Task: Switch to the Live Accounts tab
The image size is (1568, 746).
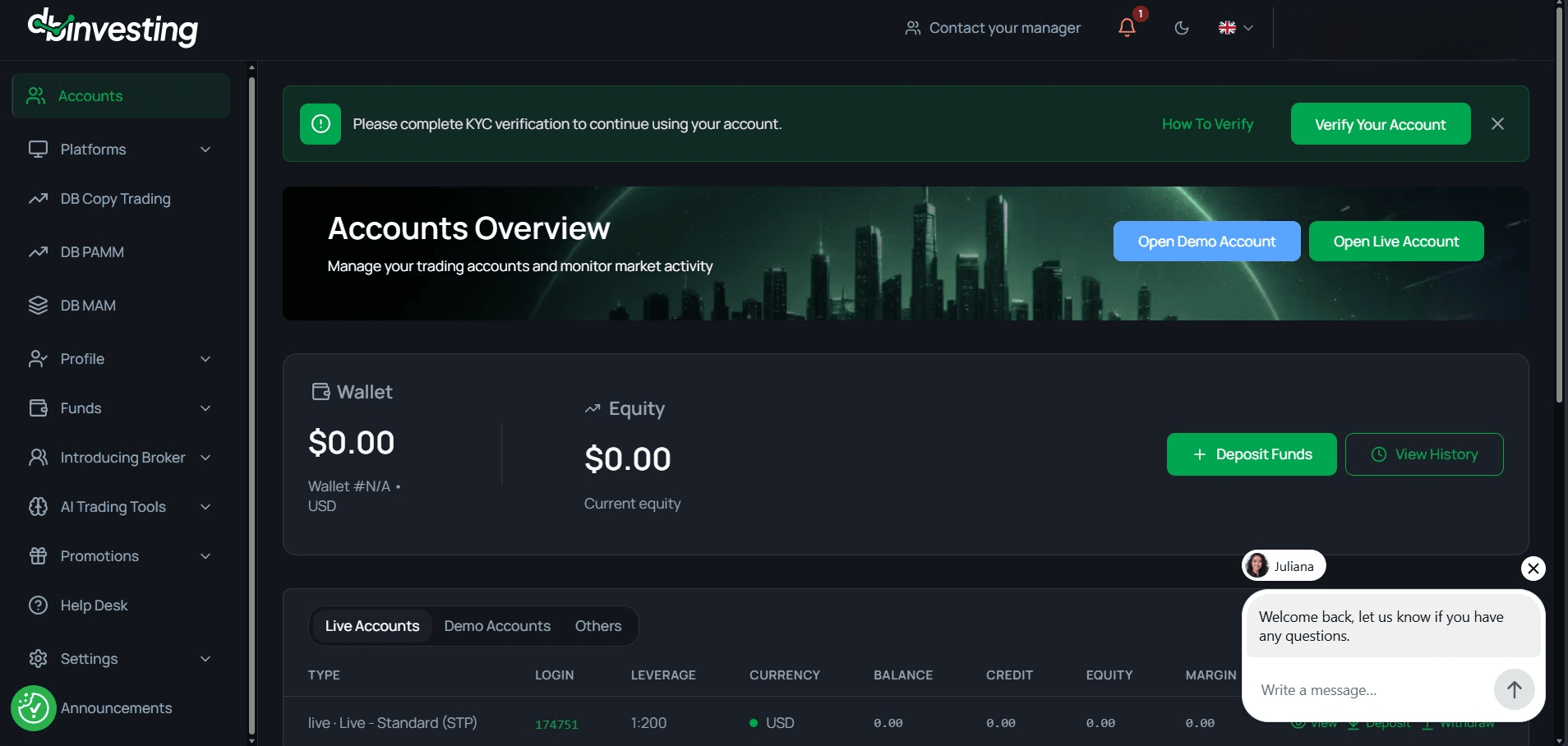Action: [372, 626]
